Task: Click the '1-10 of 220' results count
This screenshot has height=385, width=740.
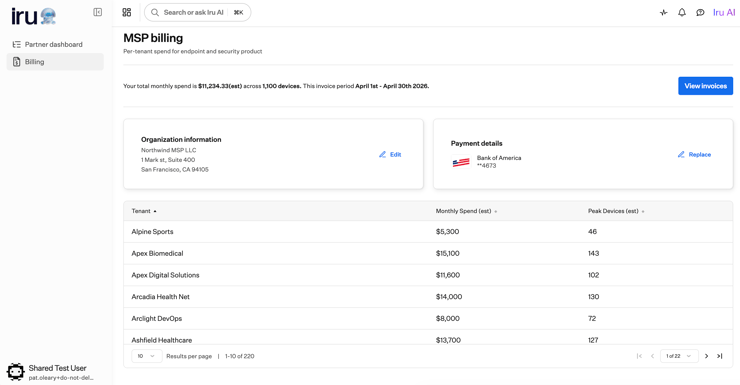Action: [x=240, y=356]
